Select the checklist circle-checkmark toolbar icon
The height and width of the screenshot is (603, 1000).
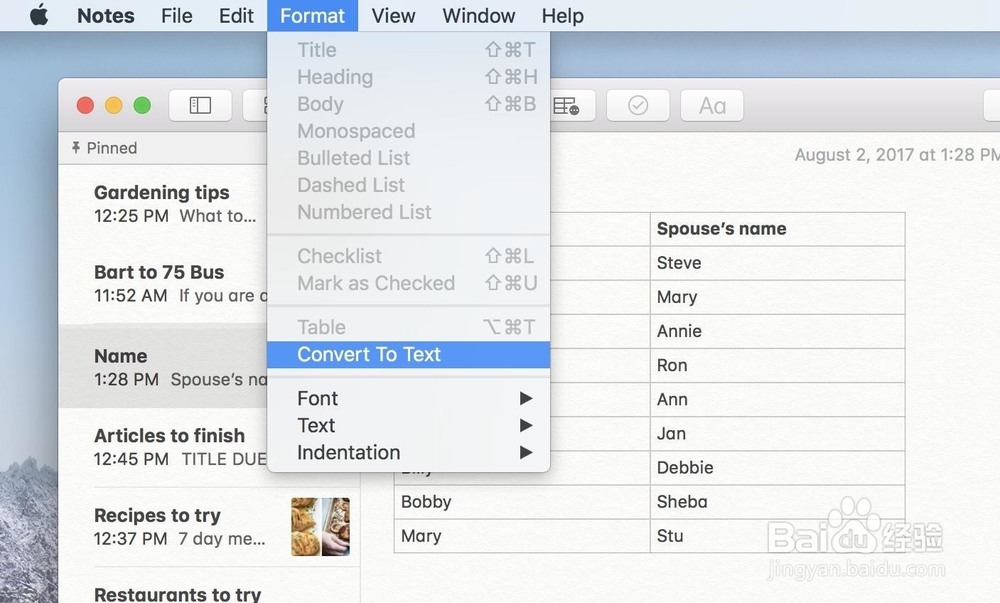click(637, 105)
